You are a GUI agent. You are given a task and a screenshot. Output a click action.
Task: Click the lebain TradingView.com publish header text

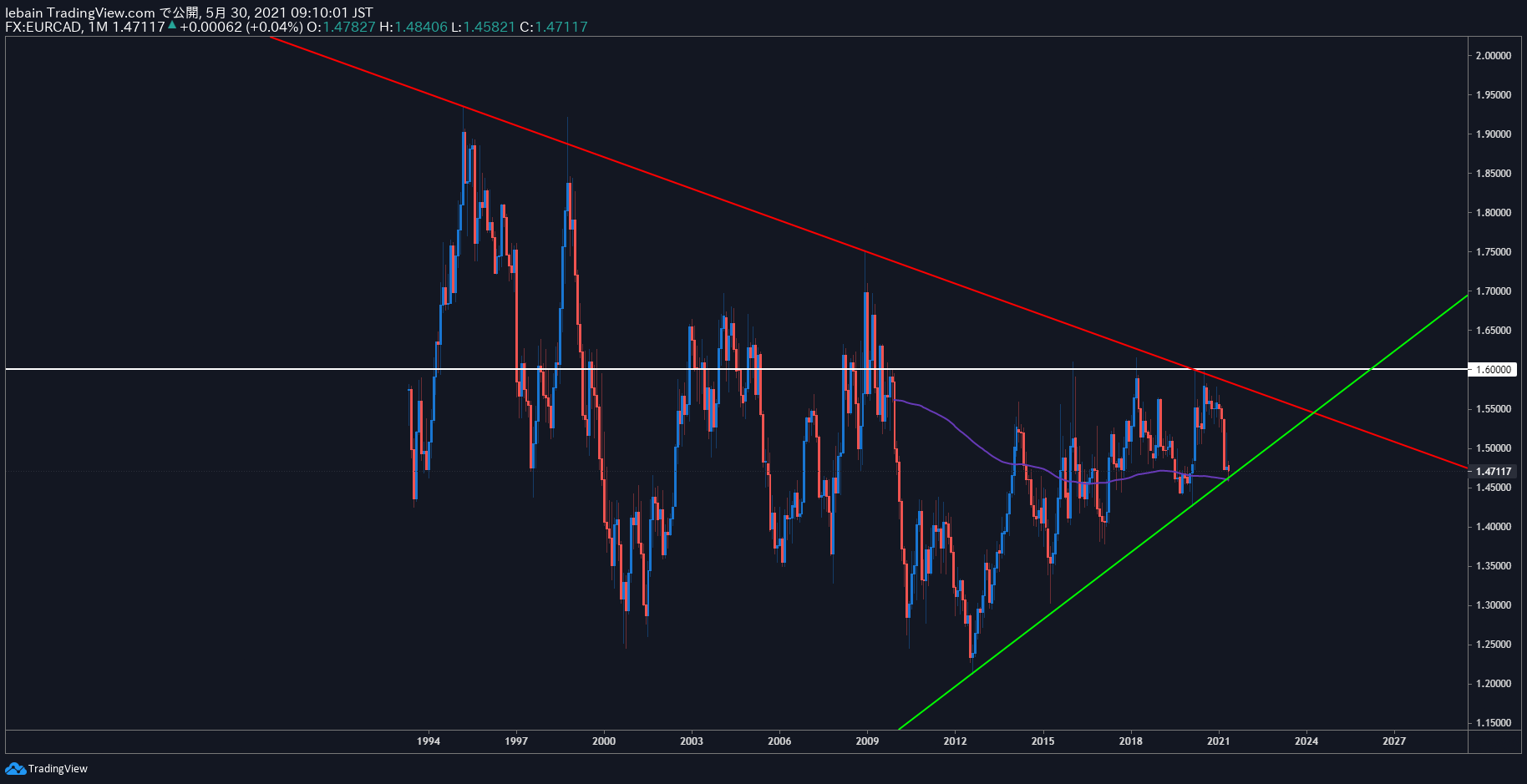(x=189, y=13)
